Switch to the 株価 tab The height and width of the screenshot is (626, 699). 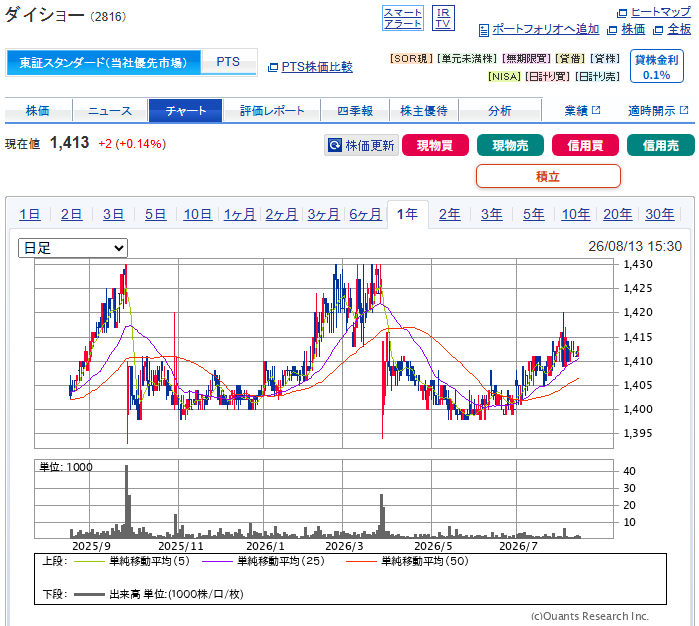coord(38,111)
